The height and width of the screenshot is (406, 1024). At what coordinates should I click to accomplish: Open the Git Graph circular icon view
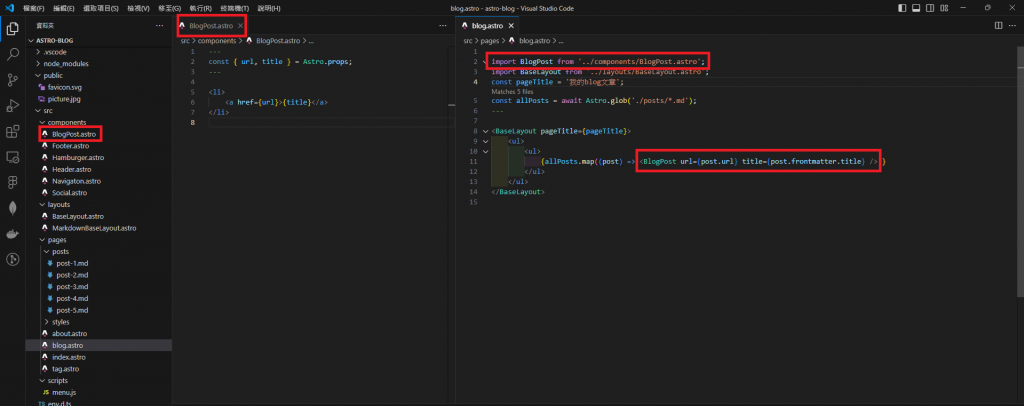tap(12, 259)
